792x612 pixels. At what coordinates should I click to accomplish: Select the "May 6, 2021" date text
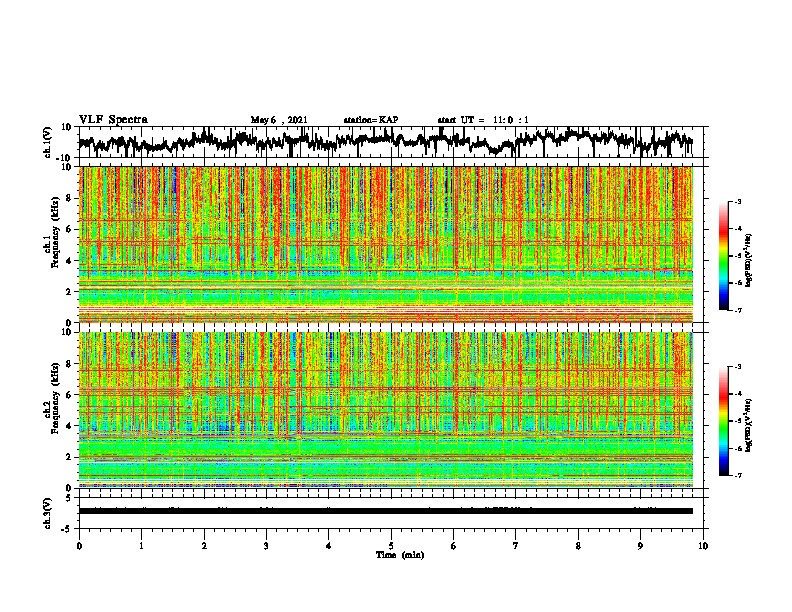point(279,120)
